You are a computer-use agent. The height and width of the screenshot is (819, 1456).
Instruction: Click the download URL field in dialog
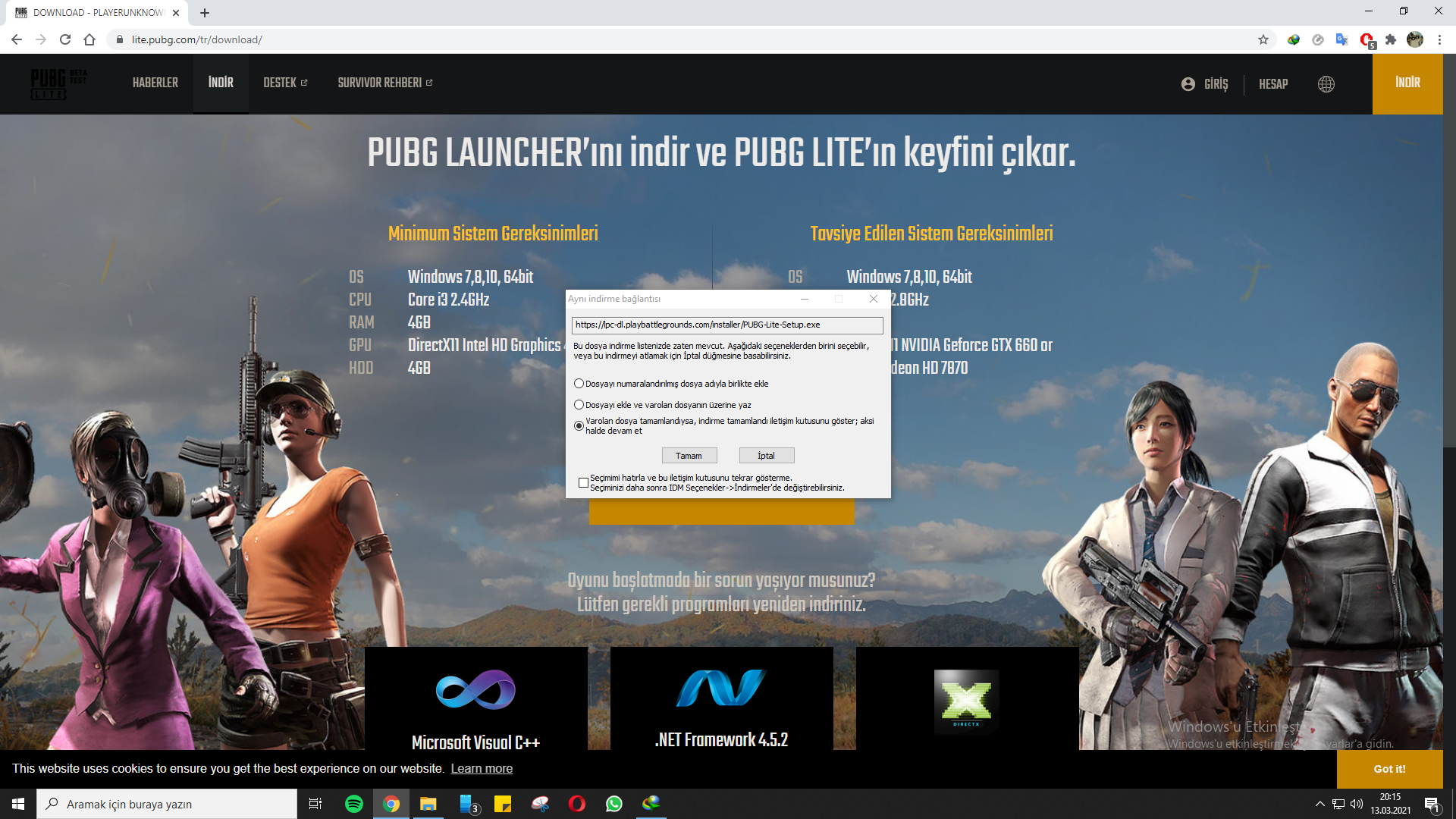[x=726, y=325]
